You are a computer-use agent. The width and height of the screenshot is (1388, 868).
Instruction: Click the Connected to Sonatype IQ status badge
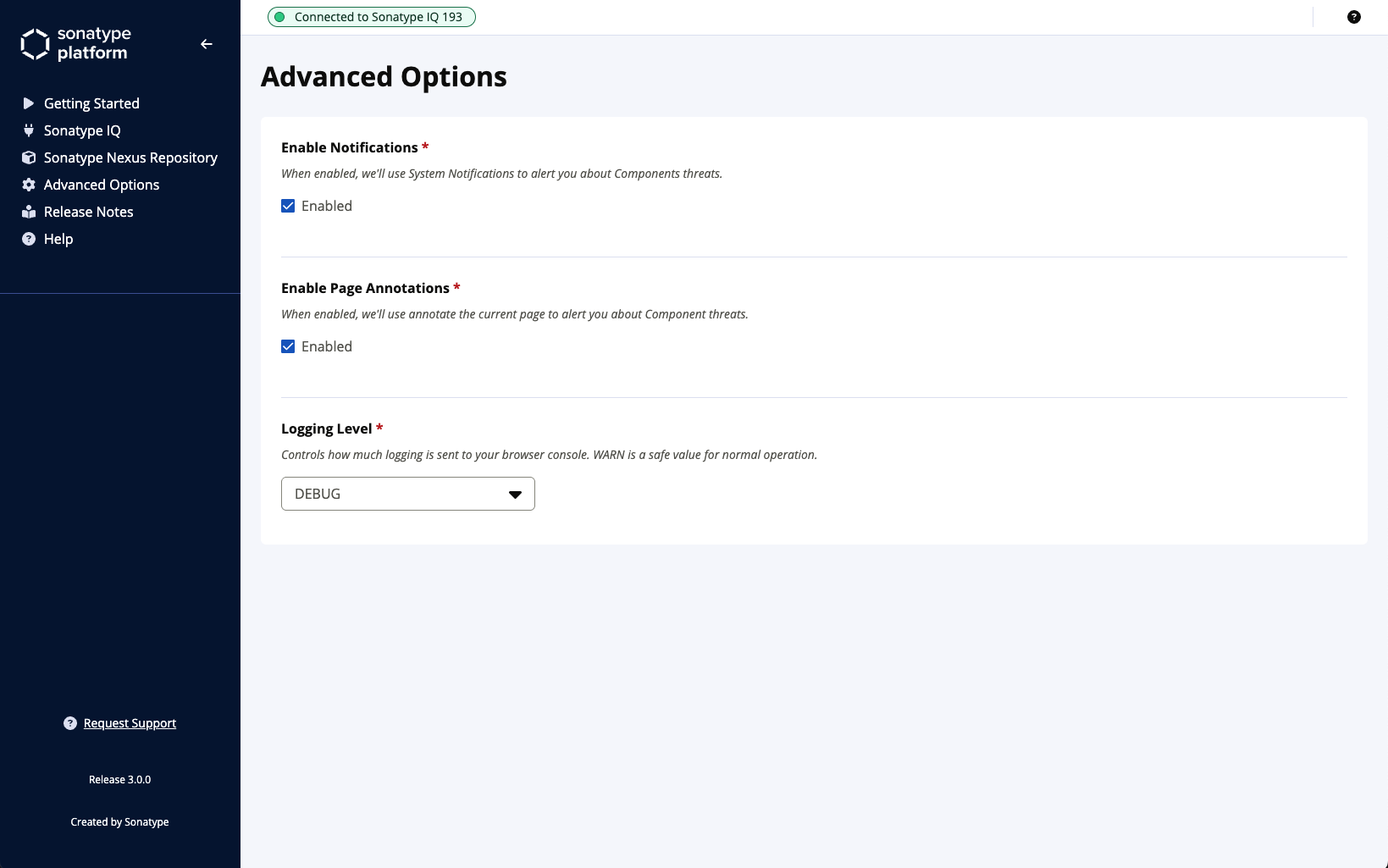(372, 17)
